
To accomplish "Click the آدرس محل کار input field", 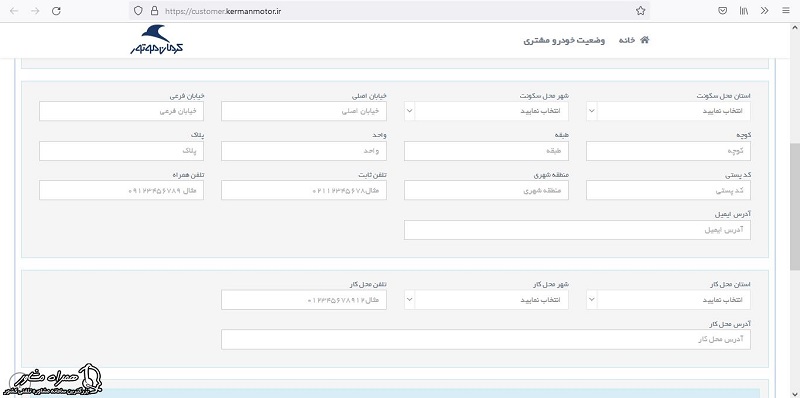I will click(486, 340).
